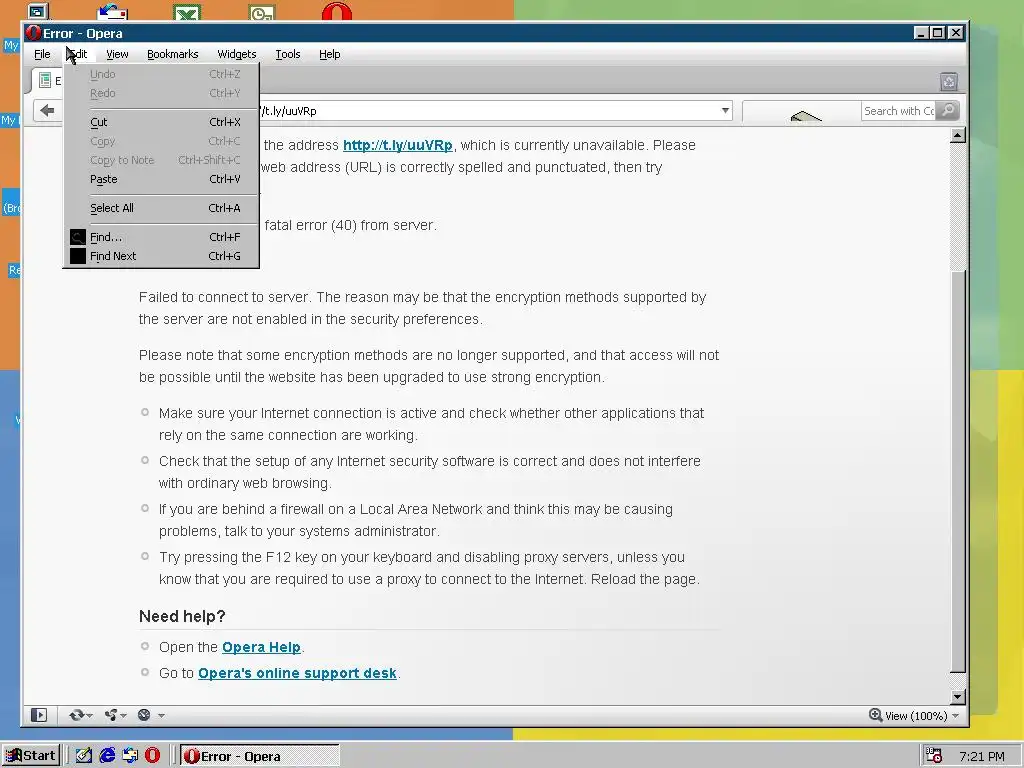Click the zoom magnifier icon beside View (100%)
Image resolution: width=1024 pixels, height=768 pixels.
[875, 715]
